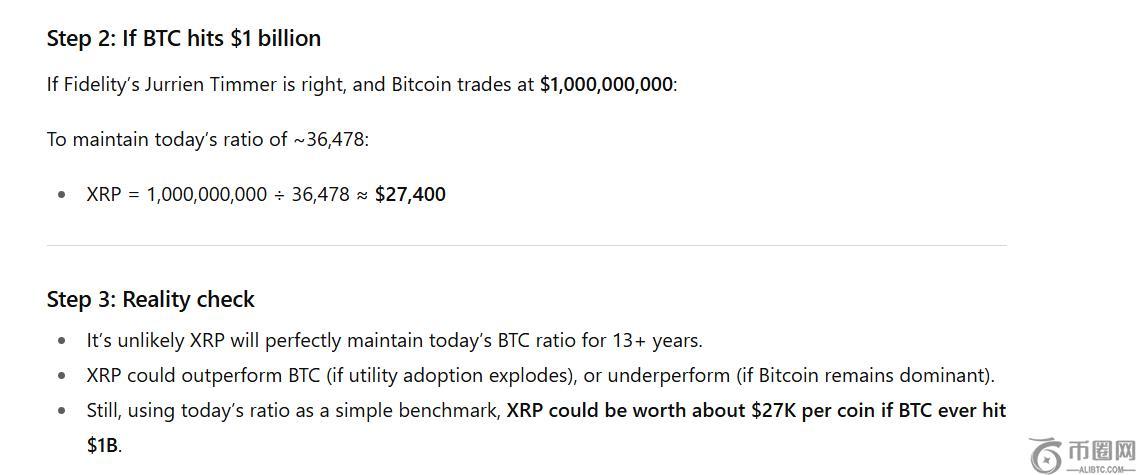Click the "To maintain today's ratio" line
This screenshot has width=1136, height=475.
[x=208, y=139]
